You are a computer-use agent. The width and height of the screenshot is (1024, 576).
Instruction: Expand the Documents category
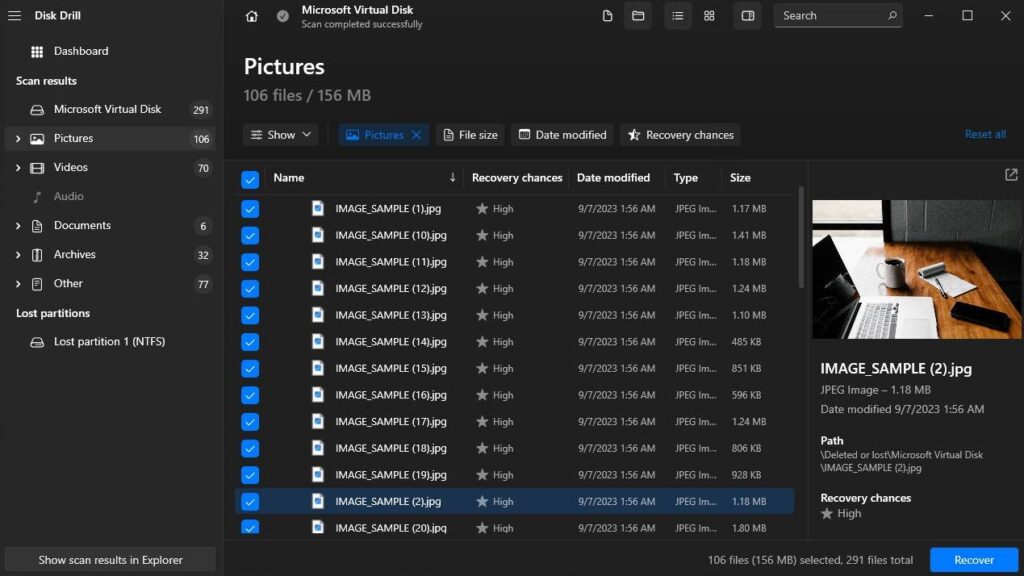[x=18, y=225]
